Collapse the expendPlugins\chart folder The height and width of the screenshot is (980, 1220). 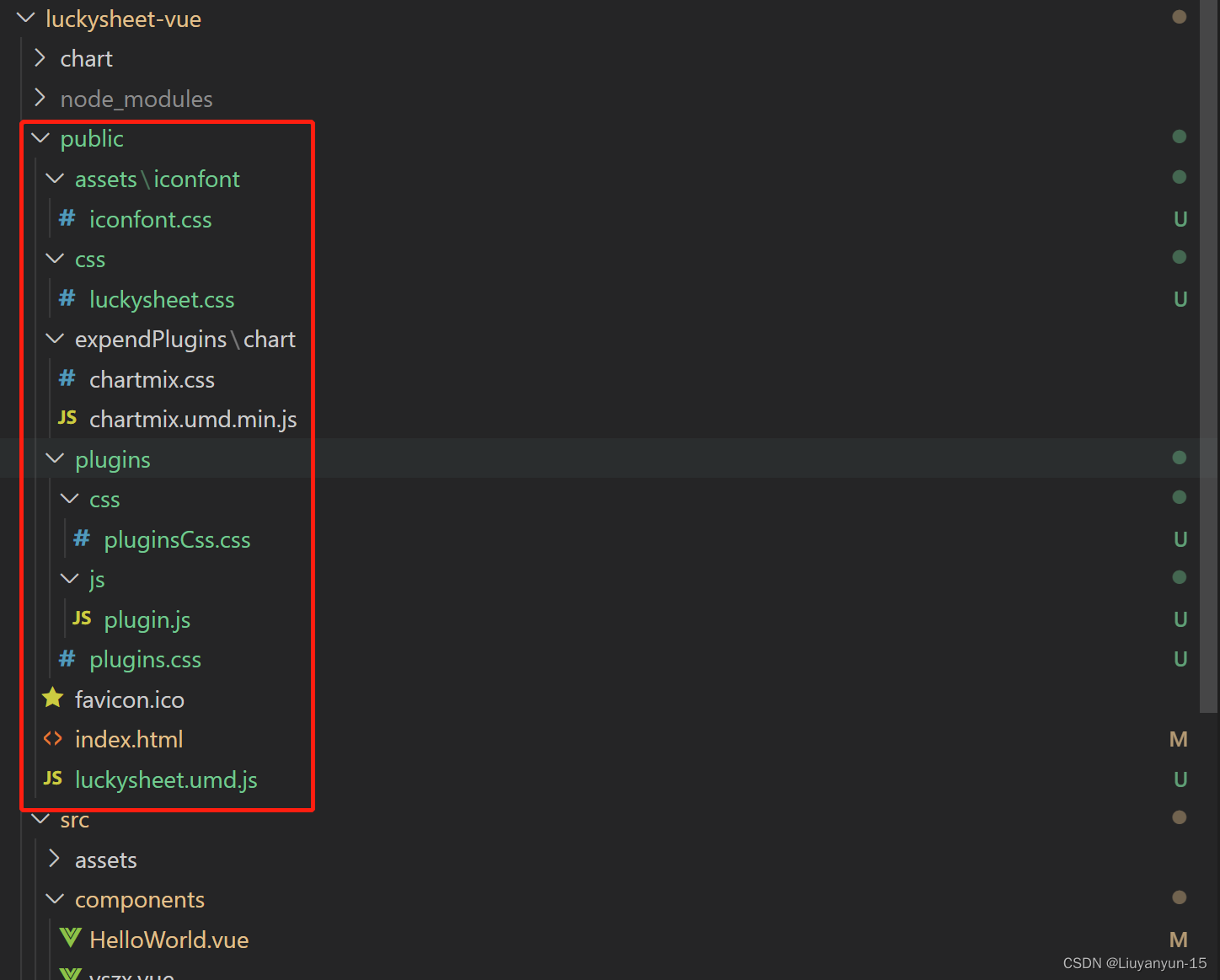pyautogui.click(x=55, y=339)
